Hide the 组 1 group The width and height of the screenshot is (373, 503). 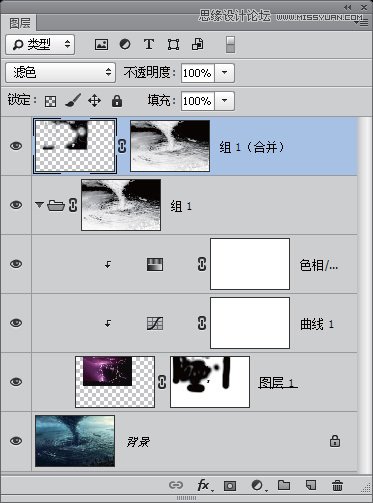[x=16, y=205]
